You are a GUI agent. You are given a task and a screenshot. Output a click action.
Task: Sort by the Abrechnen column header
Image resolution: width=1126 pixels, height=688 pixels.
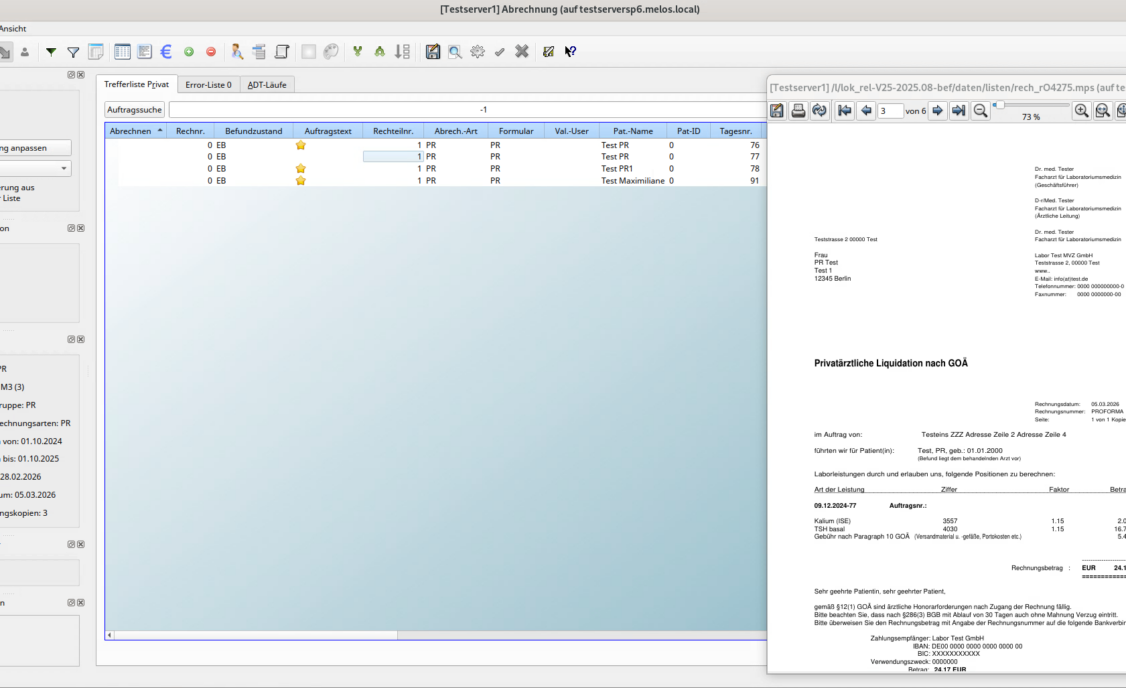point(135,131)
